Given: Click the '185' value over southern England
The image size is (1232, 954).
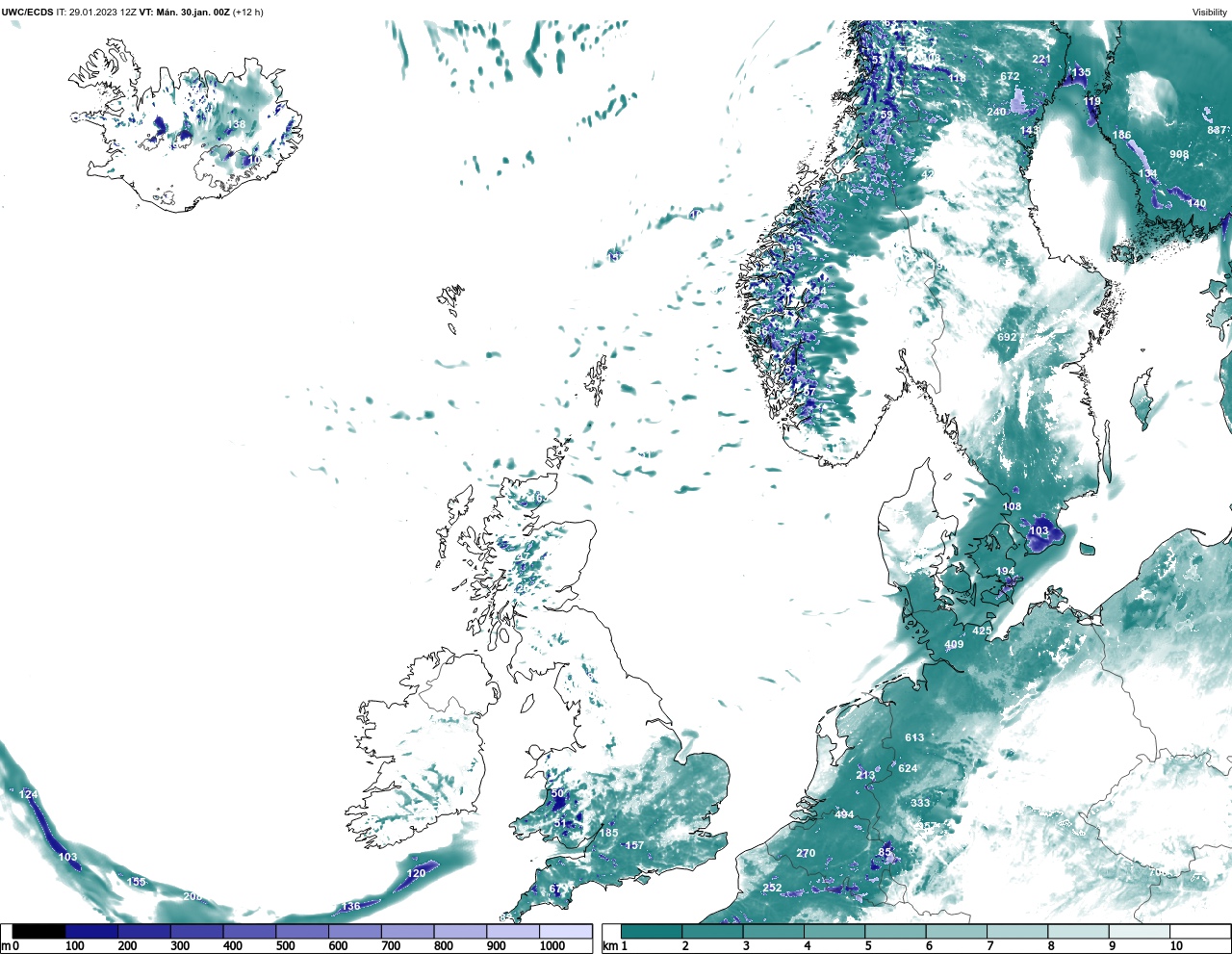Looking at the screenshot, I should pyautogui.click(x=609, y=834).
